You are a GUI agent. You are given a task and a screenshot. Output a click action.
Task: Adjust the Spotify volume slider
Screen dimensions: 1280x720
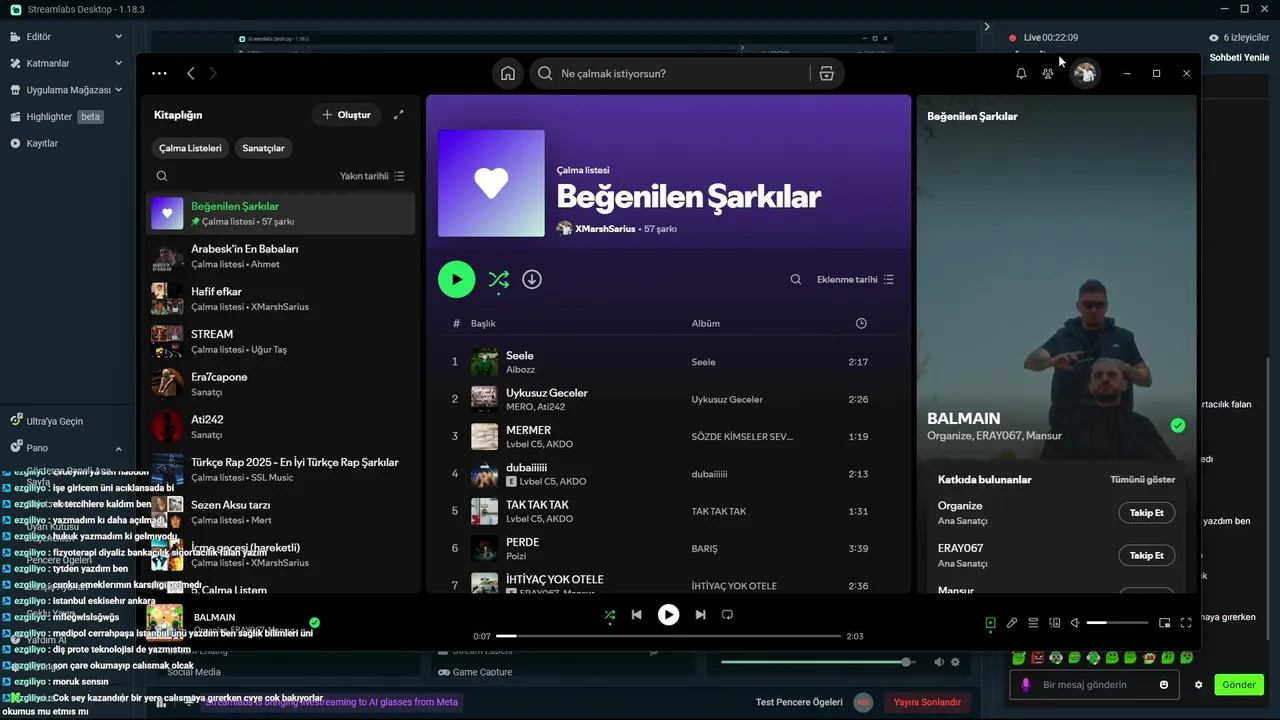(x=1117, y=623)
